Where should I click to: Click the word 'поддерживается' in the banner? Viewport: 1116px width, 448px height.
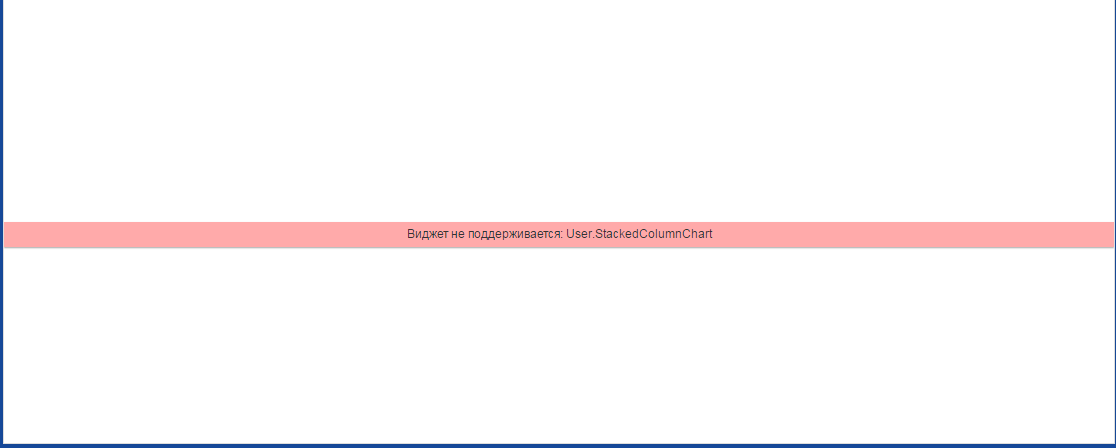point(515,234)
